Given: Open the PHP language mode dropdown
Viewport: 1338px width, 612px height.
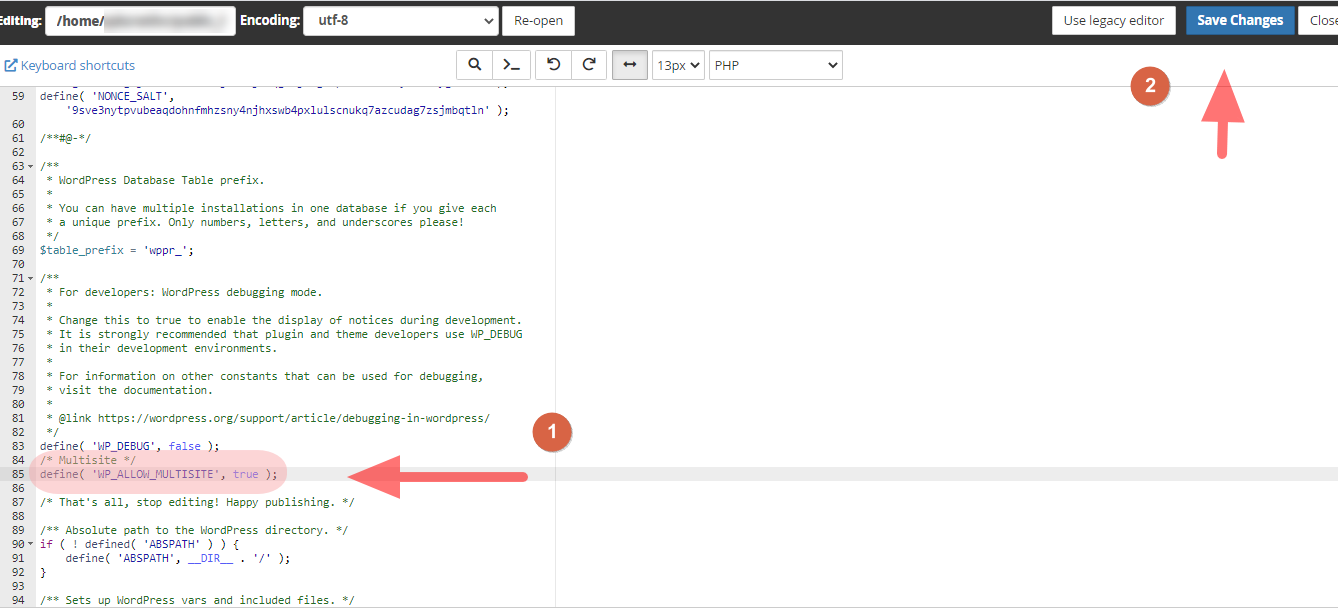Looking at the screenshot, I should [775, 65].
